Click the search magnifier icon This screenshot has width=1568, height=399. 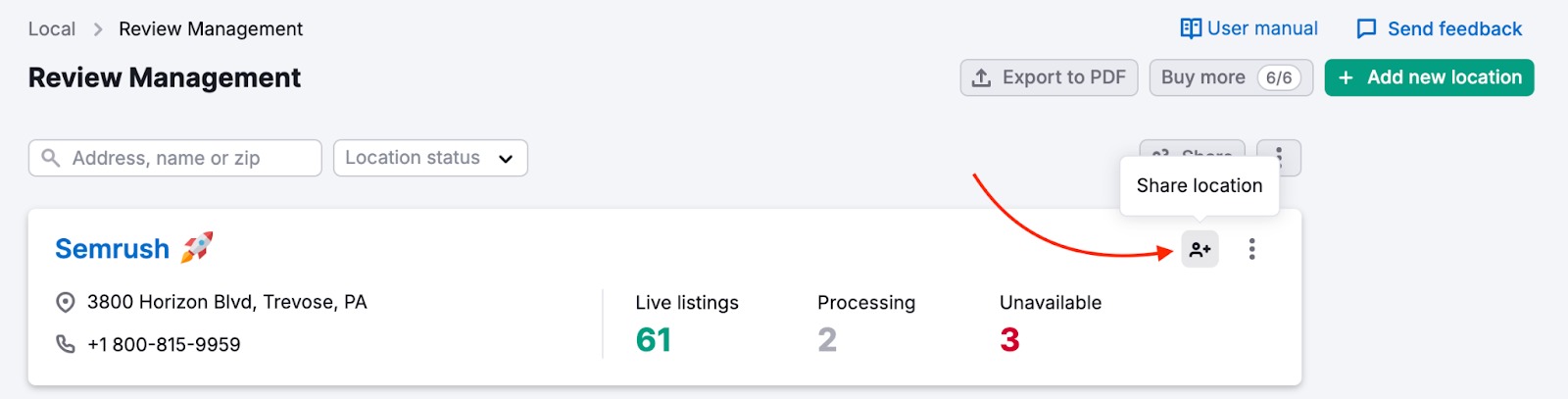pos(51,158)
